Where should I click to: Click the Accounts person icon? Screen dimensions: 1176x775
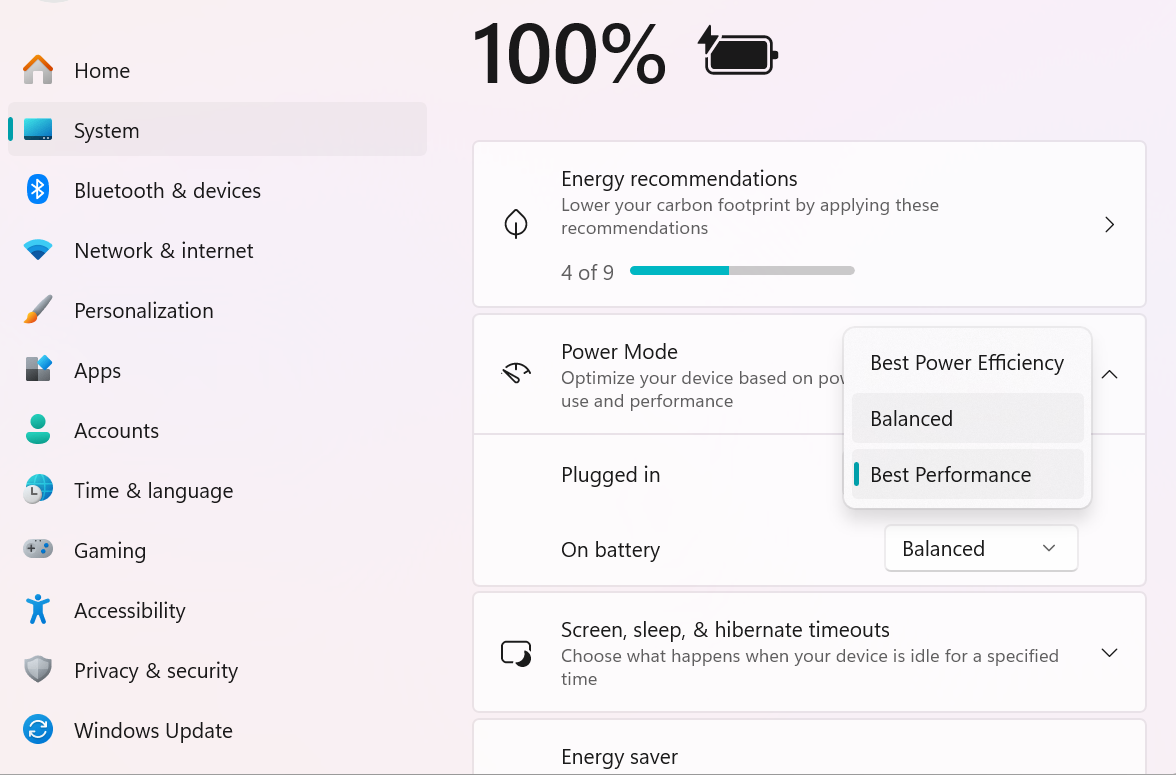[x=38, y=430]
